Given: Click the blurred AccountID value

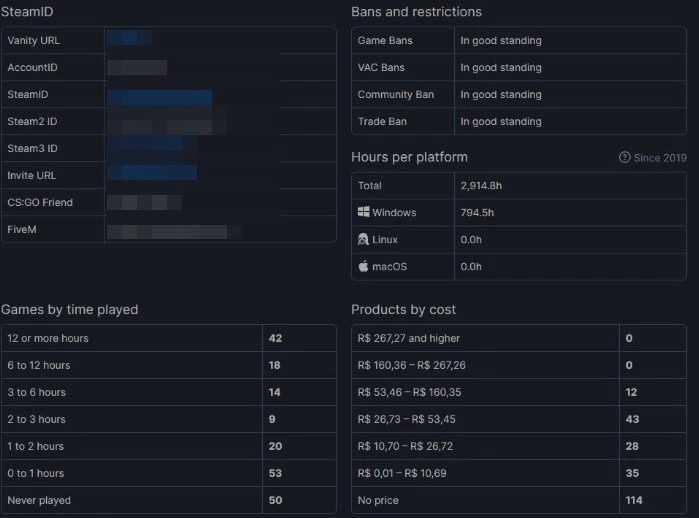Looking at the screenshot, I should [x=137, y=68].
